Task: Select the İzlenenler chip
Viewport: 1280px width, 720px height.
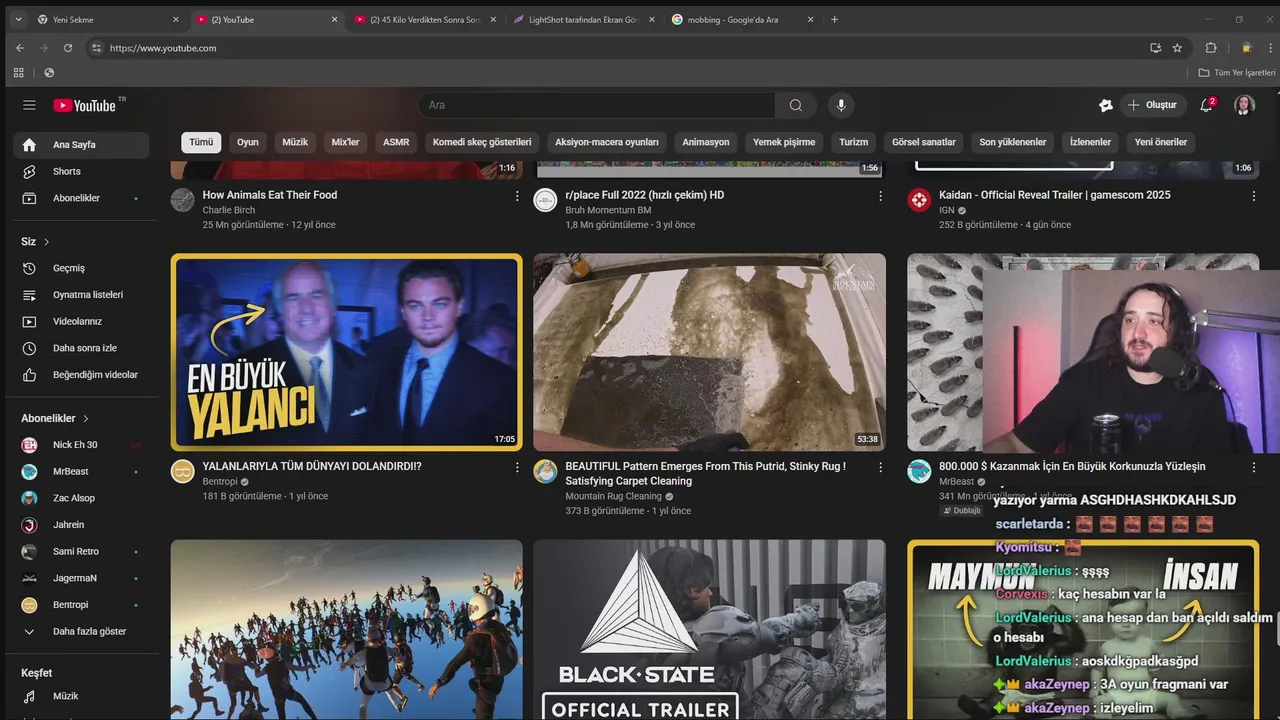Action: 1090,142
